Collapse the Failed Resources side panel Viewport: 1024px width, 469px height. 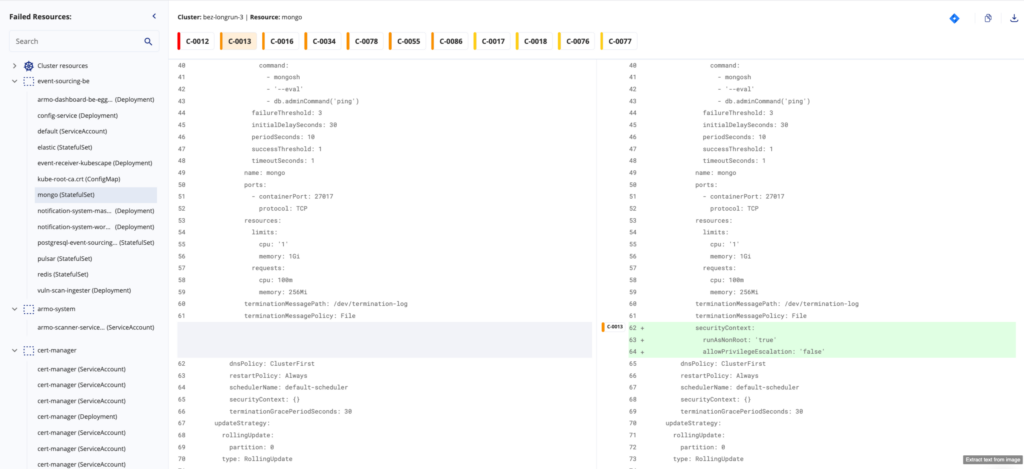(154, 16)
